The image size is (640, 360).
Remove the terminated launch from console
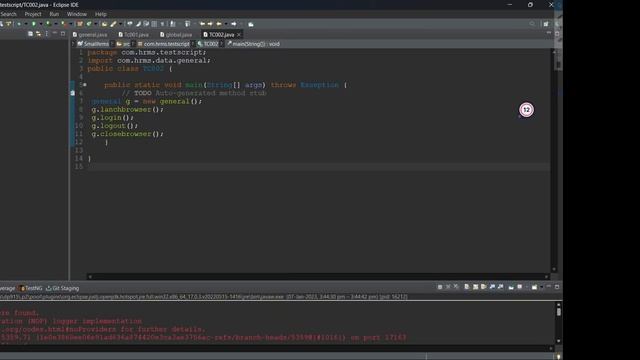tap(448, 287)
